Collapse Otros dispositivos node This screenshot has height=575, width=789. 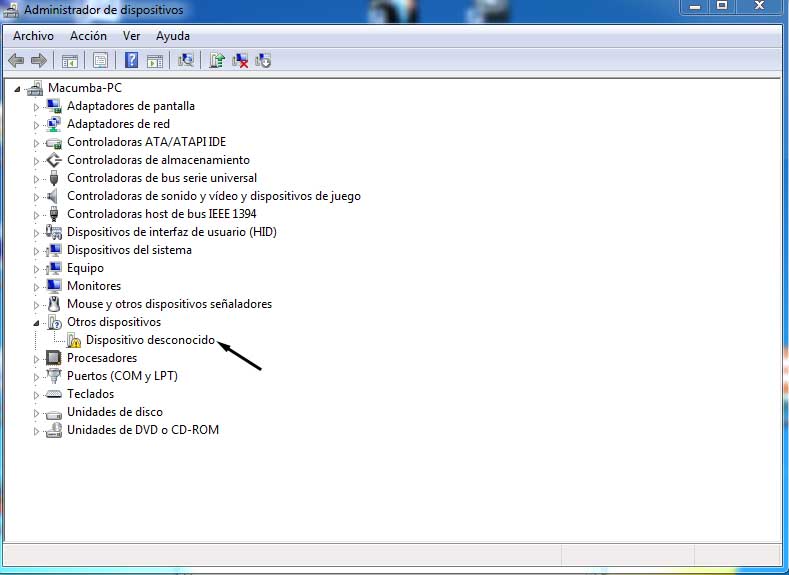pos(36,323)
